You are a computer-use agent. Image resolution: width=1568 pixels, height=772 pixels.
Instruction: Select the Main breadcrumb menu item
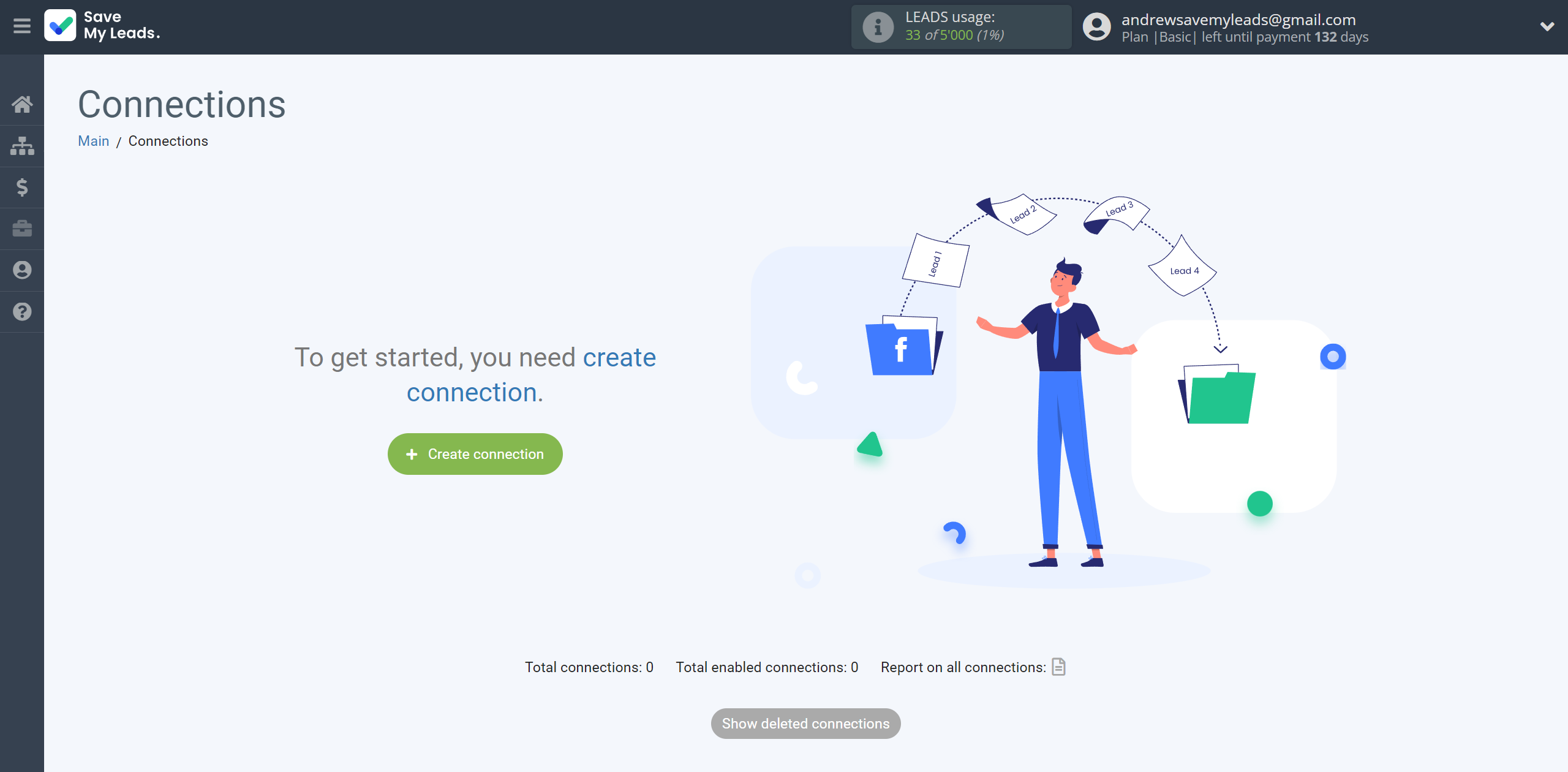(94, 141)
